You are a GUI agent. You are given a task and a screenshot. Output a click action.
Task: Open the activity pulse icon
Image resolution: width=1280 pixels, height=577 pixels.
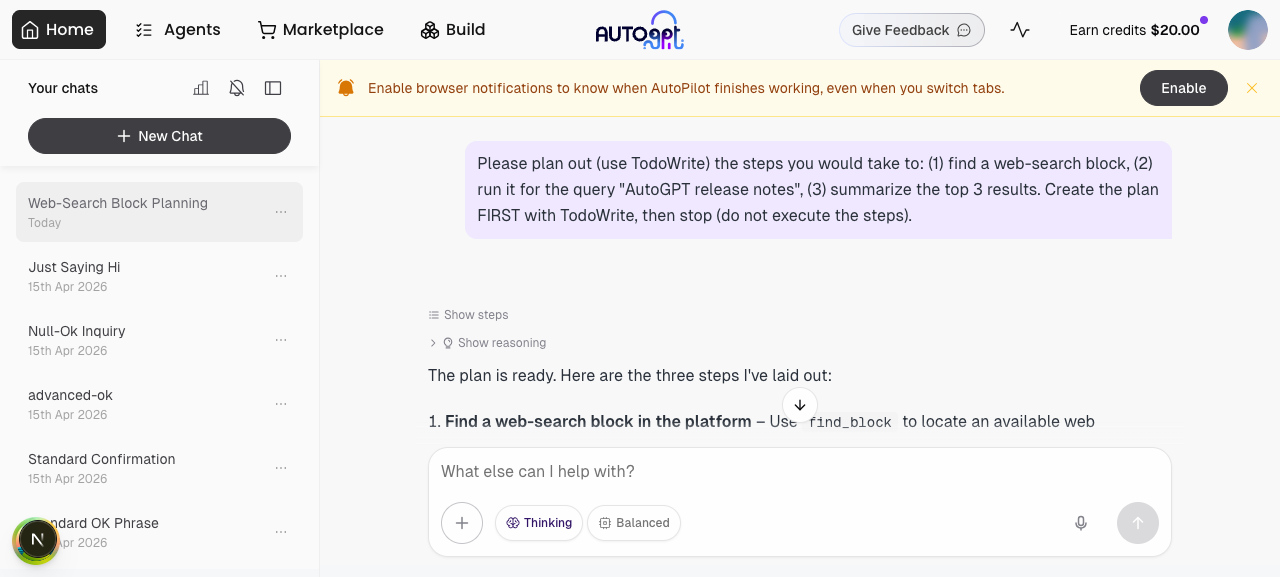[x=1020, y=30]
